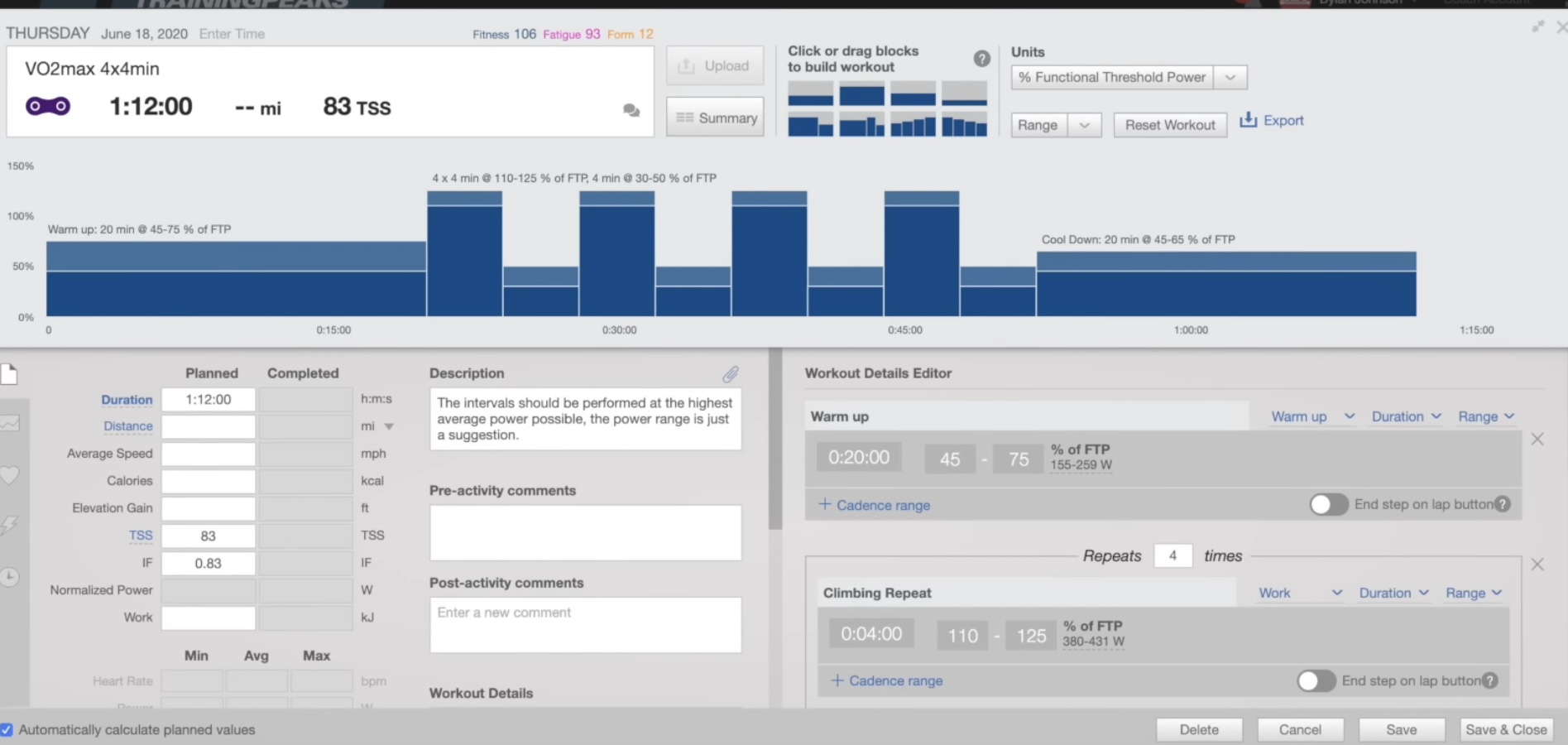
Task: Open the chart graph sidebar icon
Action: tap(10, 424)
